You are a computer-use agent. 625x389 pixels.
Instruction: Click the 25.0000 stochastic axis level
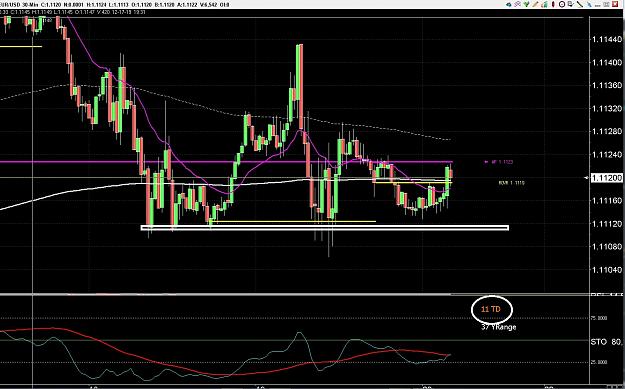[598, 362]
